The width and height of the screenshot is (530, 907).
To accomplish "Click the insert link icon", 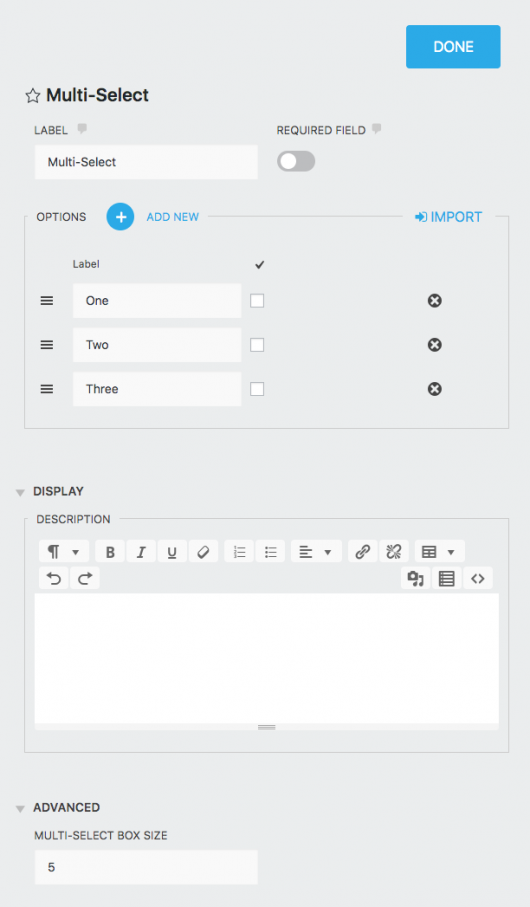I will [363, 552].
